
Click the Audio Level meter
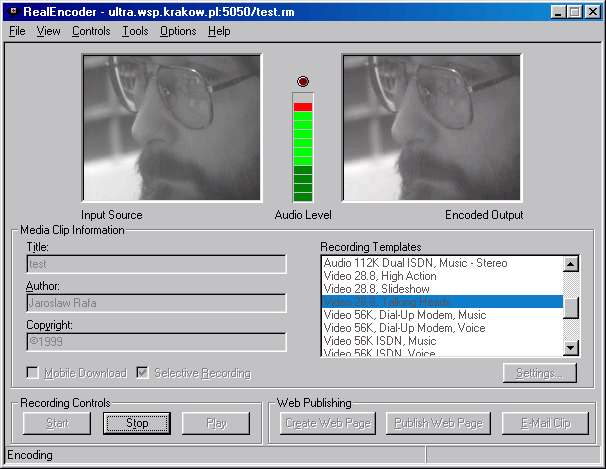(x=303, y=147)
